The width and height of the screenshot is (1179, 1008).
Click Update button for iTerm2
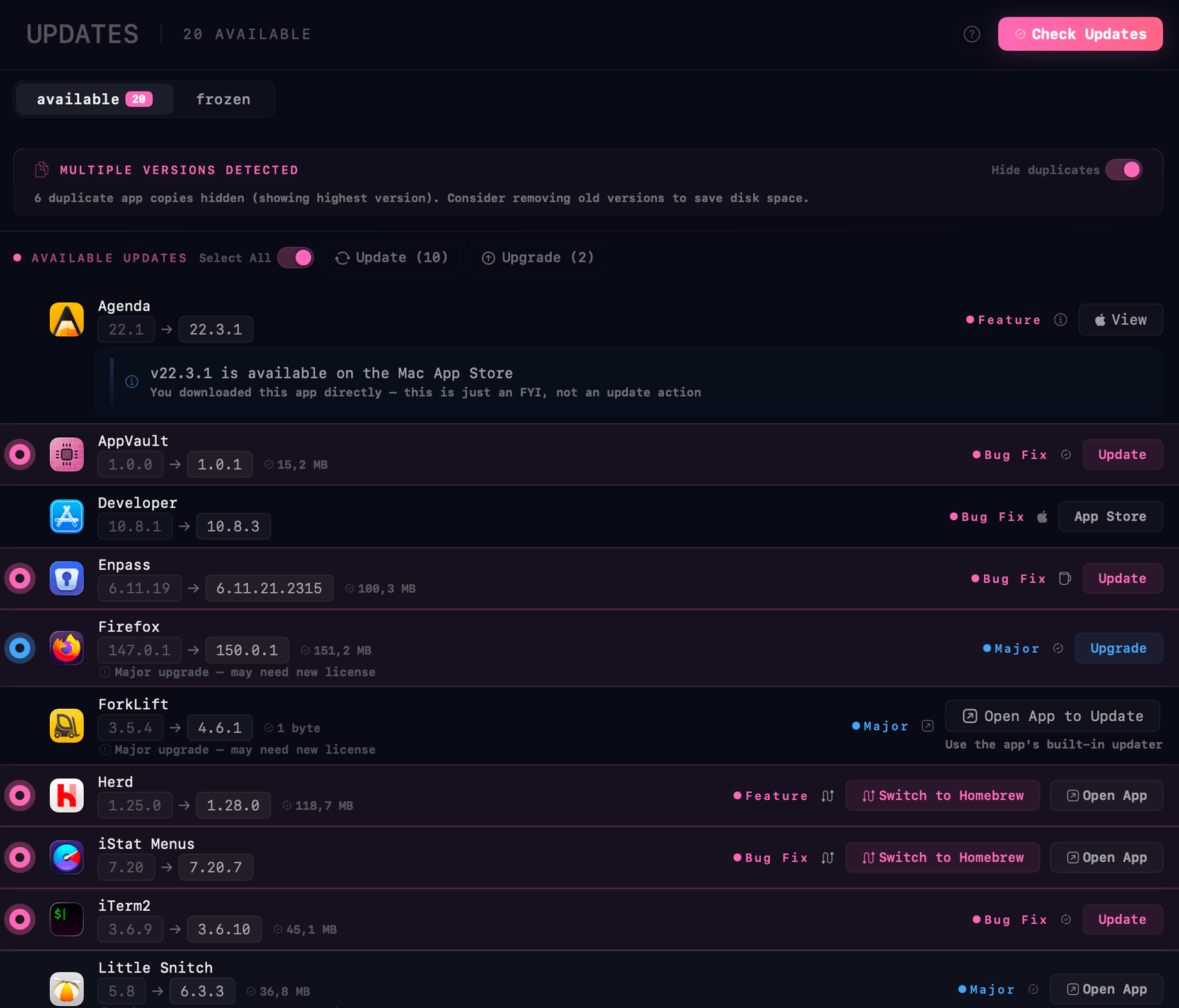[1122, 919]
